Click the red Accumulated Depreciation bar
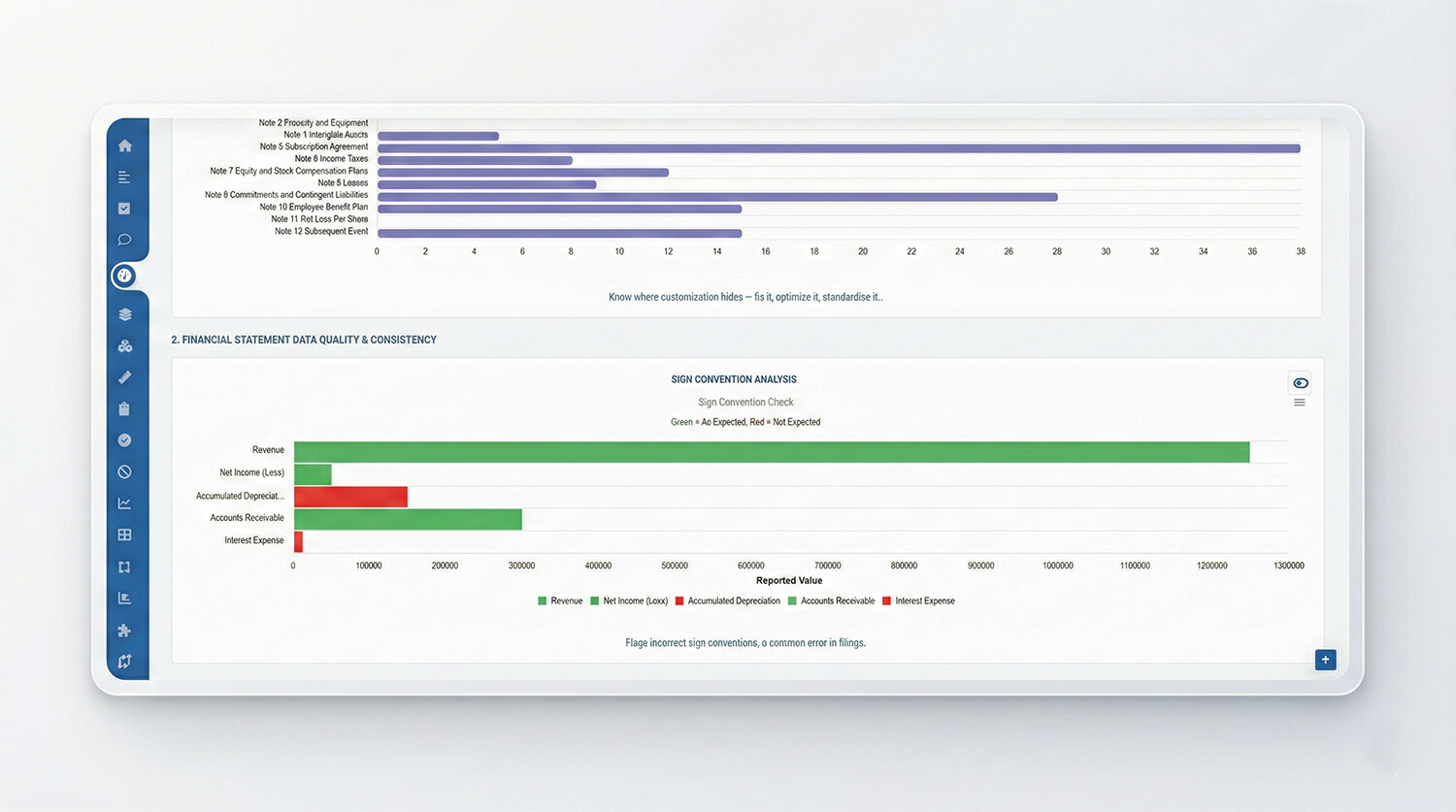Viewport: 1456px width, 812px height. [350, 497]
